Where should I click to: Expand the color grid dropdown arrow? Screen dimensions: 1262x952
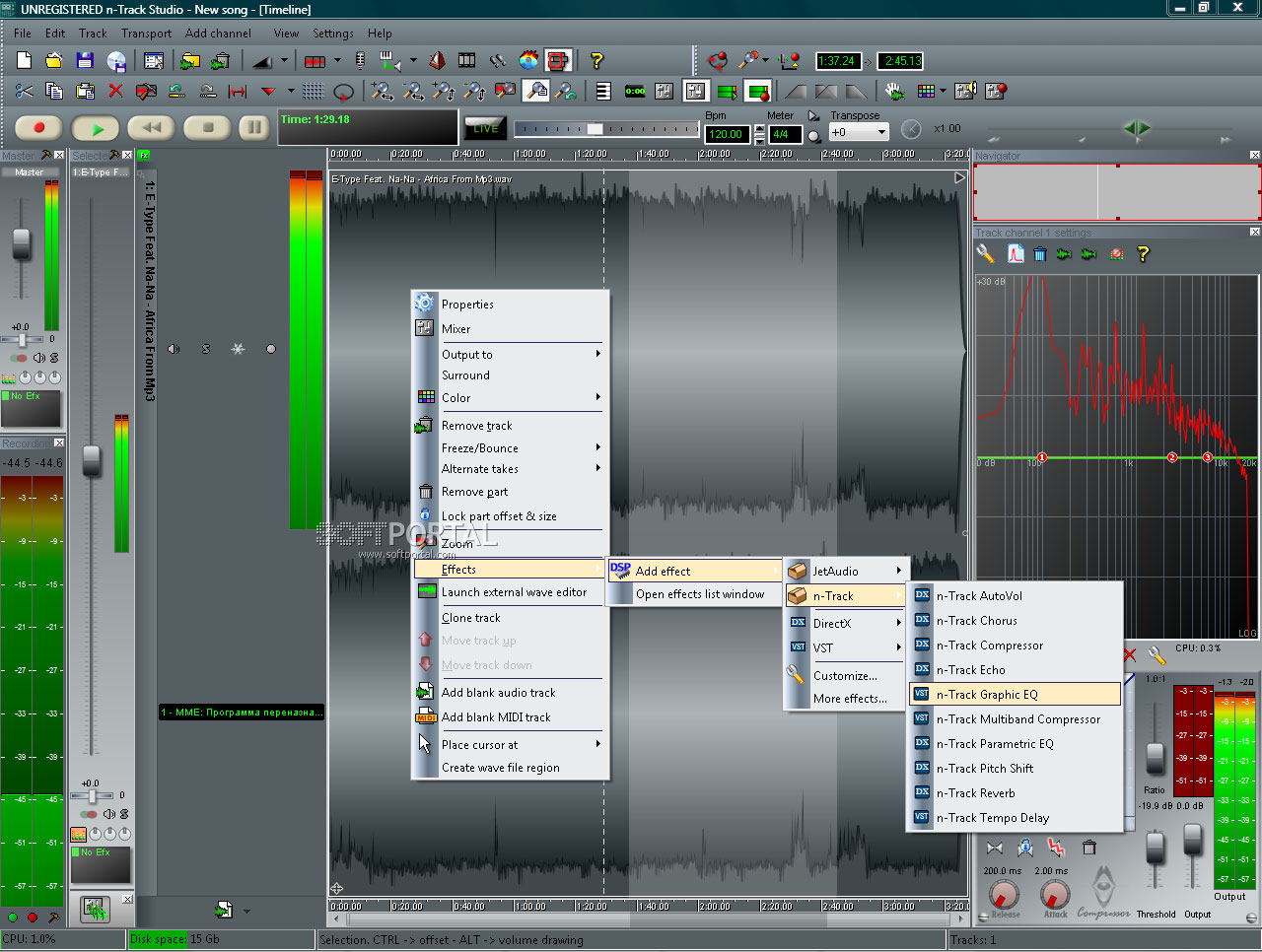click(943, 92)
